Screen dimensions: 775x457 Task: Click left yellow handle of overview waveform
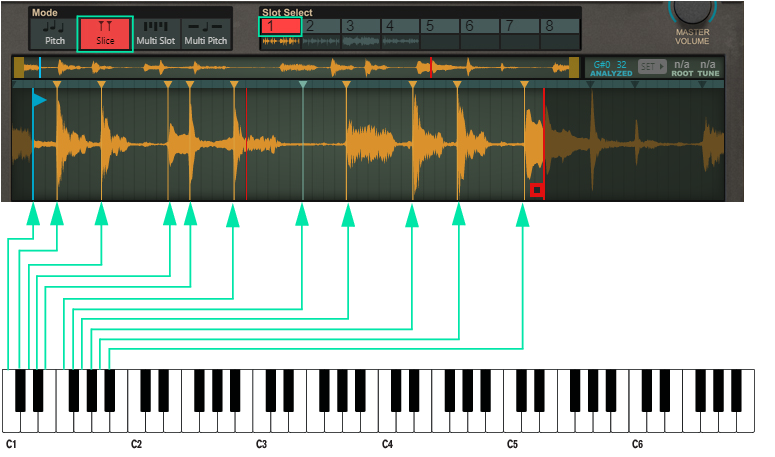tap(19, 68)
